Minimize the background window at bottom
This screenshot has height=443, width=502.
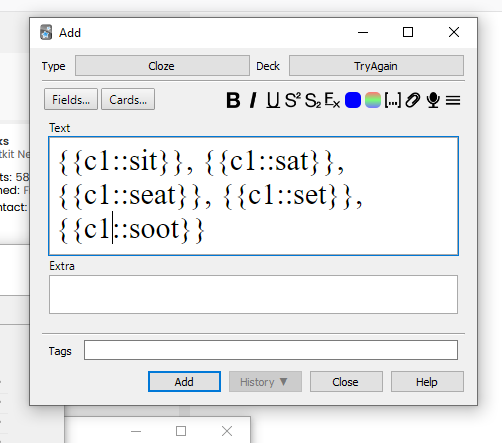pos(136,431)
